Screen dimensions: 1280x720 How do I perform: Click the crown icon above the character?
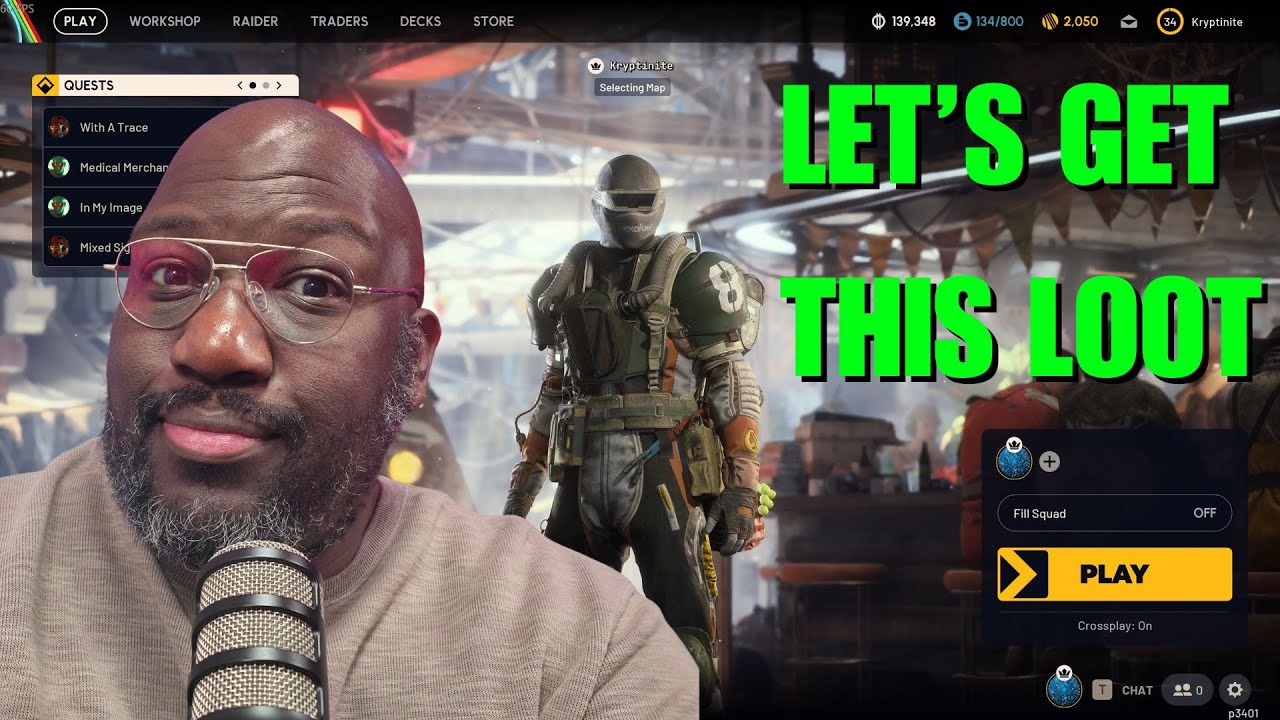(x=597, y=66)
